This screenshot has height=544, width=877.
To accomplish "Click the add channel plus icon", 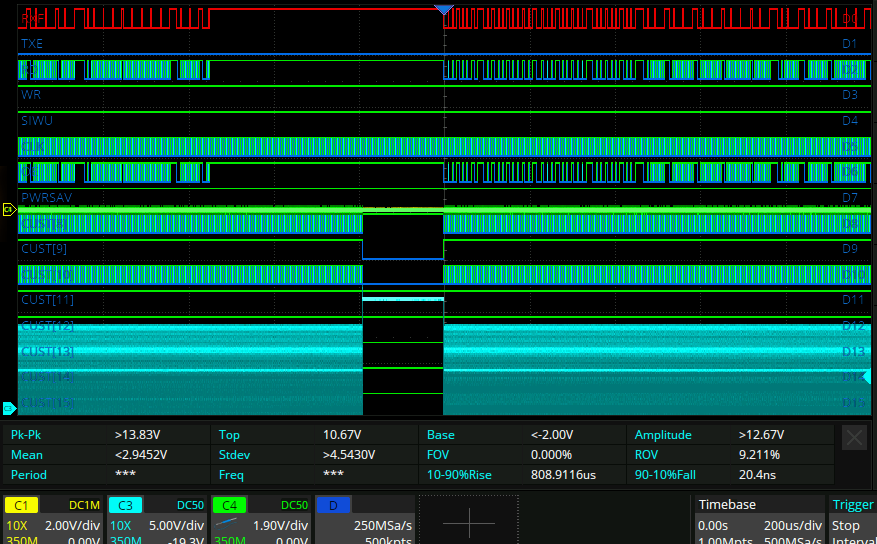I will click(468, 523).
